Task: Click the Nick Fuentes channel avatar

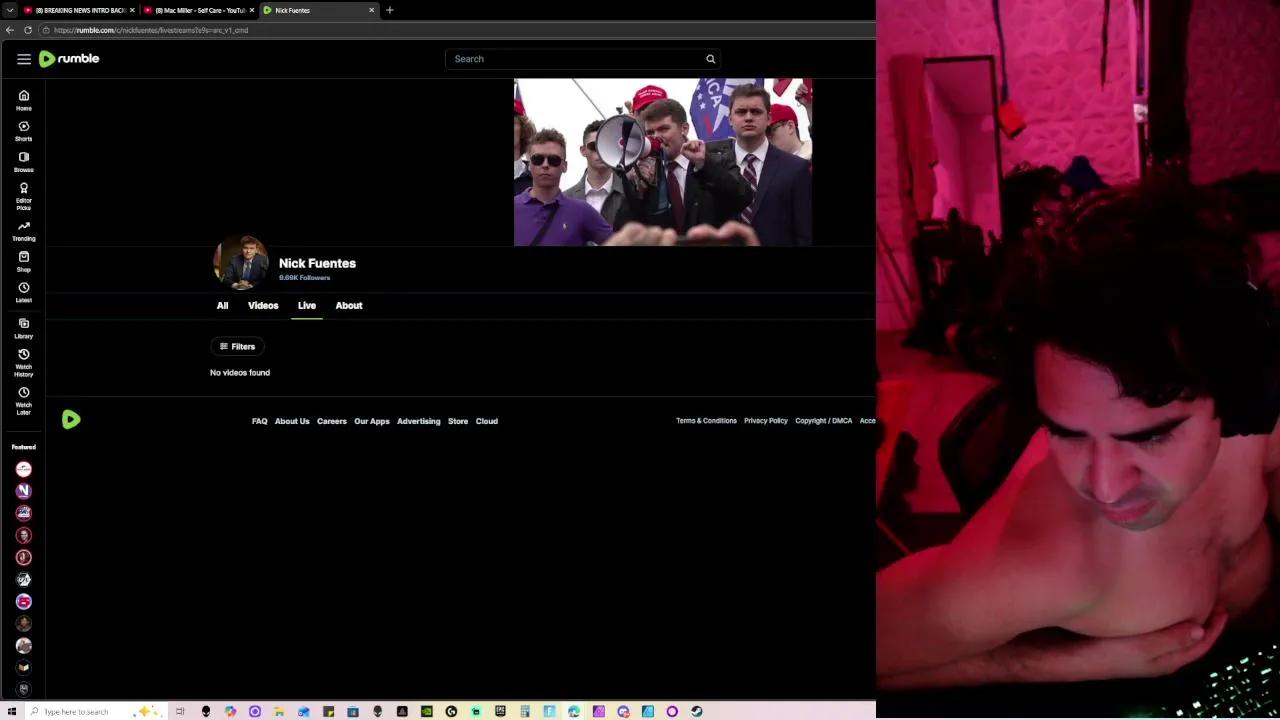Action: (x=241, y=263)
